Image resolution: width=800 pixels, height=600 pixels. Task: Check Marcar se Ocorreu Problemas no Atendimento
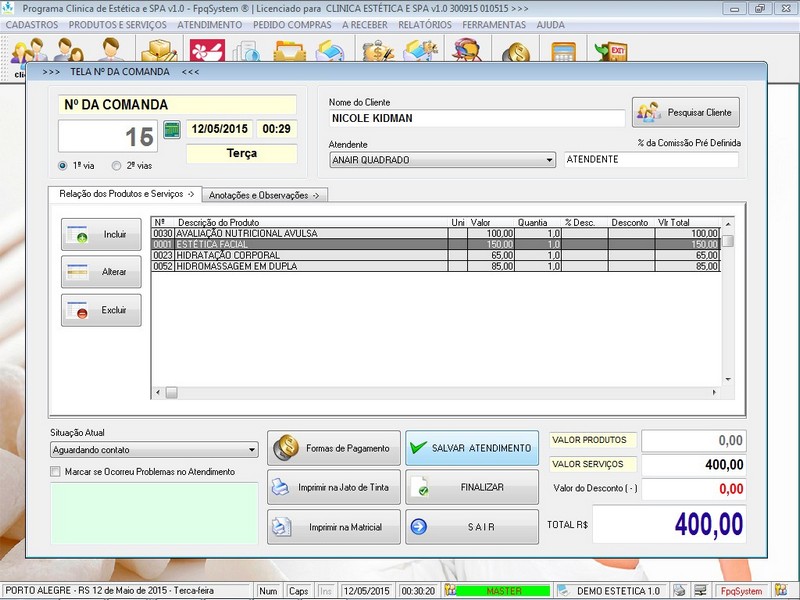[x=56, y=471]
